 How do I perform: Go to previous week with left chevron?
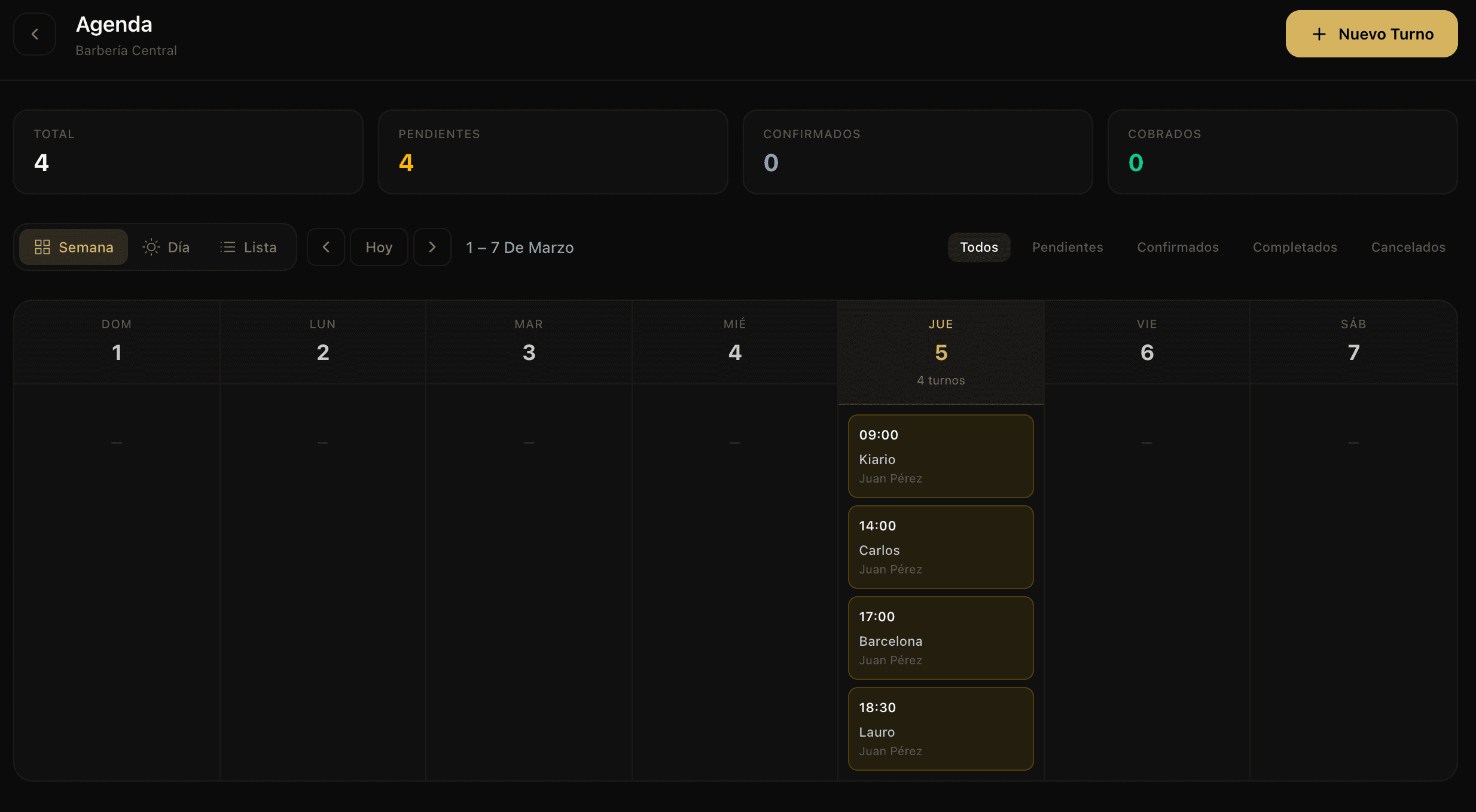pyautogui.click(x=326, y=247)
